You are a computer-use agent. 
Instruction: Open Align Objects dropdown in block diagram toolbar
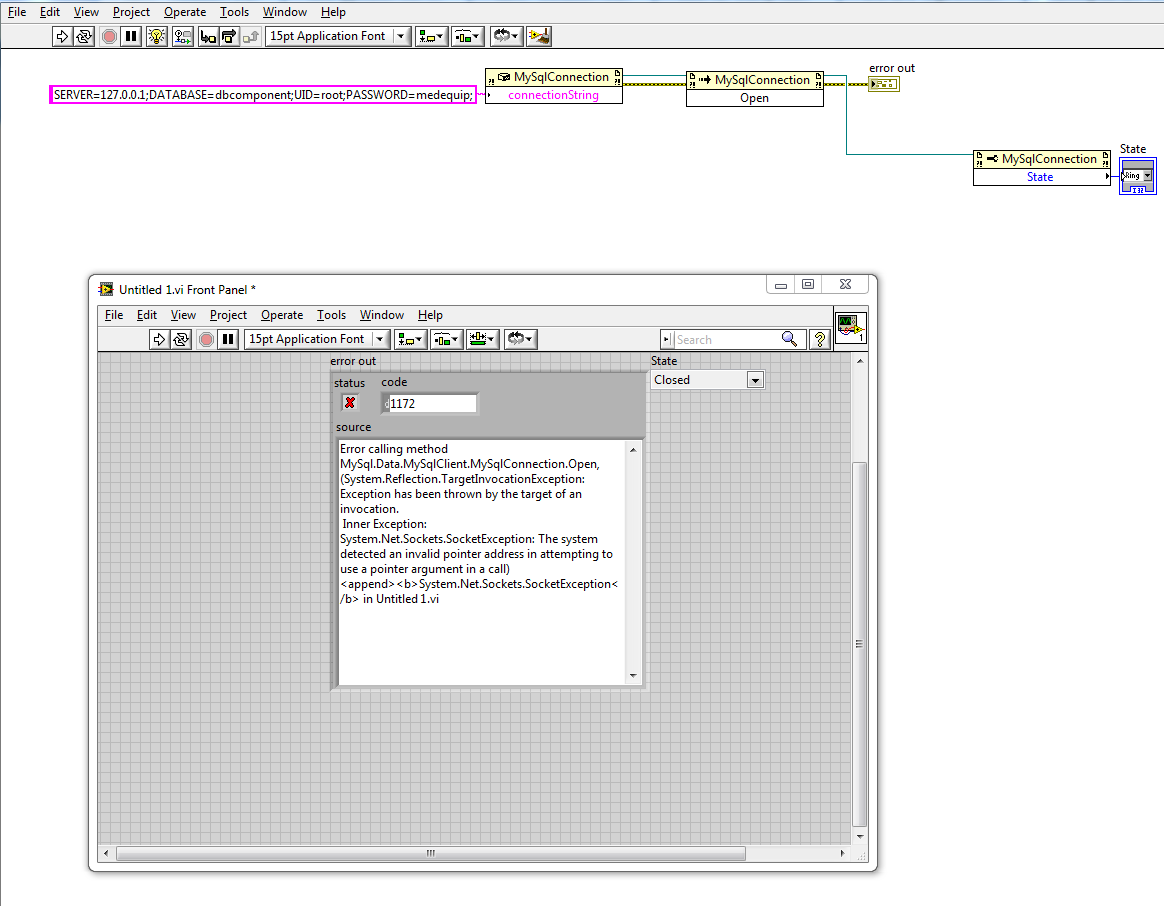431,36
